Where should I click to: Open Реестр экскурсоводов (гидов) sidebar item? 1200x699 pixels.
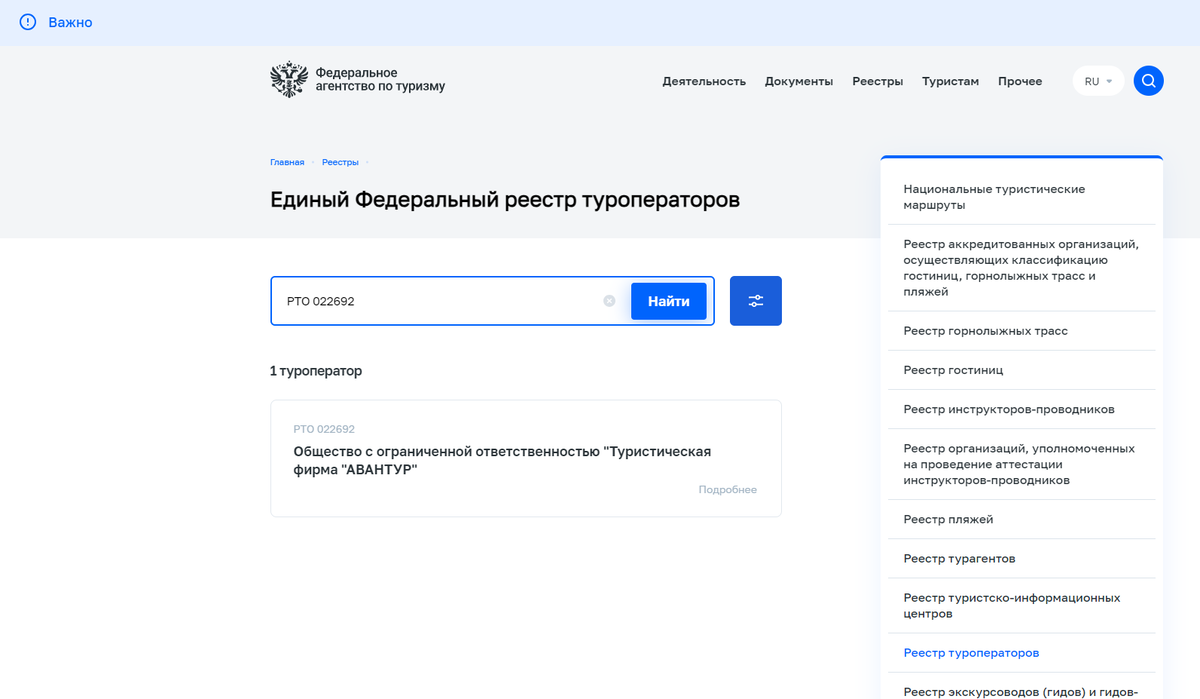point(1022,688)
